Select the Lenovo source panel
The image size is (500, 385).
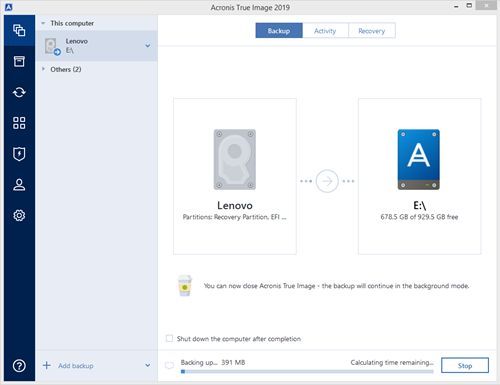click(235, 176)
